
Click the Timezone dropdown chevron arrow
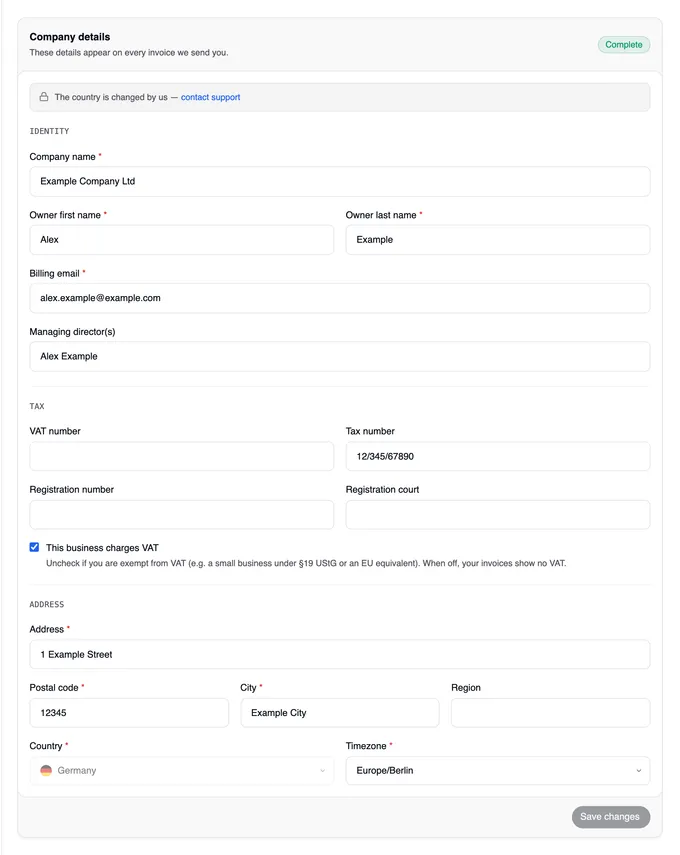[x=639, y=770]
